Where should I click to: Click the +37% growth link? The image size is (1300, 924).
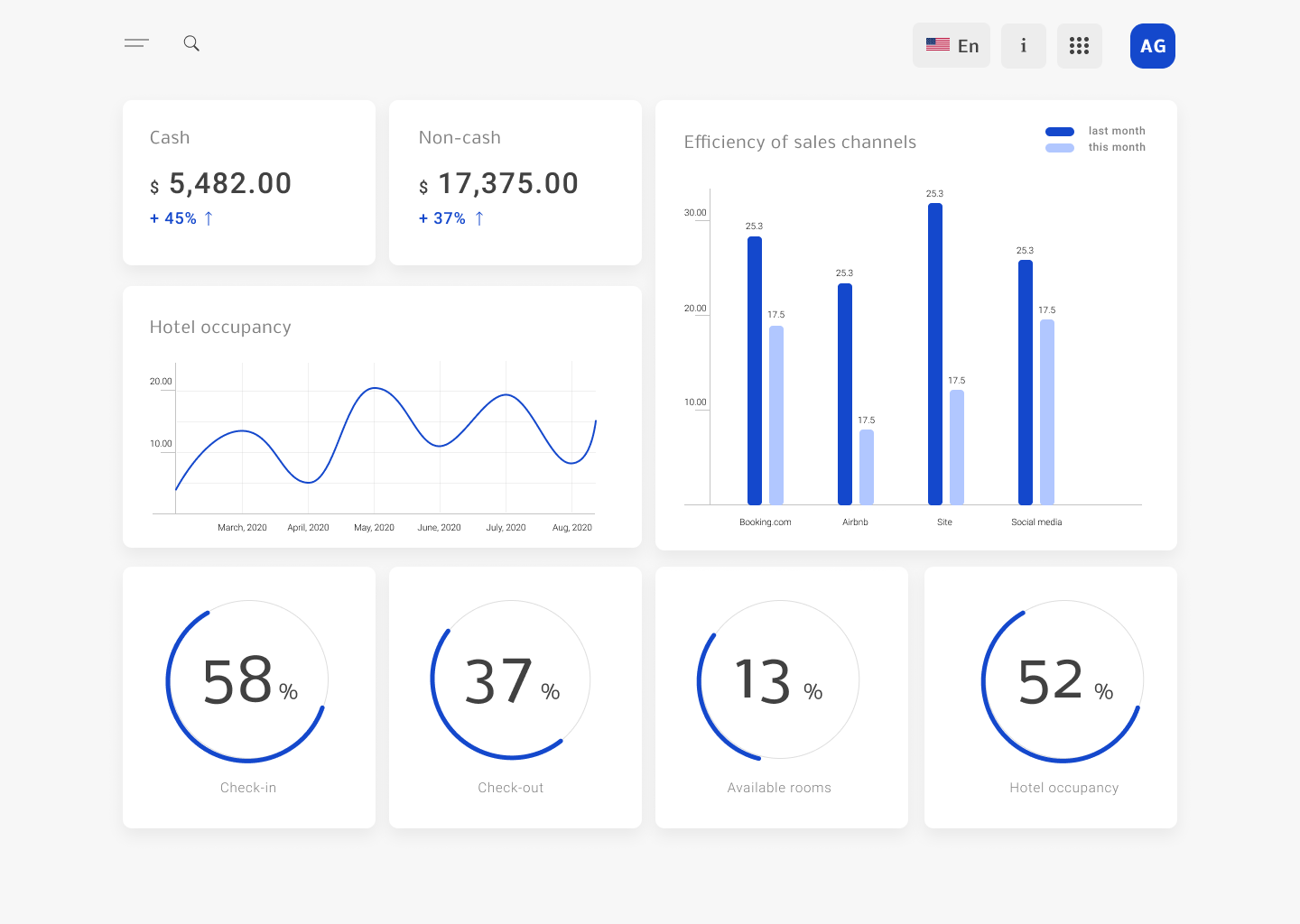tap(441, 217)
